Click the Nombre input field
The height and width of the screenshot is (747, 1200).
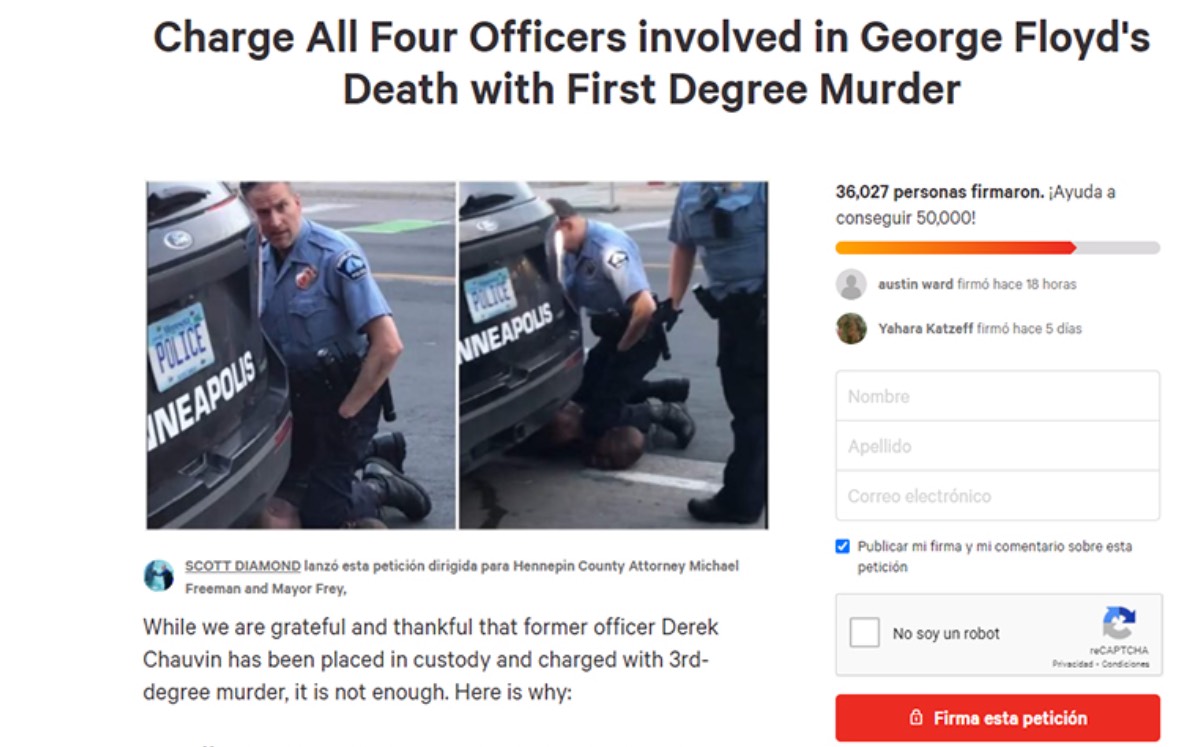tap(998, 396)
